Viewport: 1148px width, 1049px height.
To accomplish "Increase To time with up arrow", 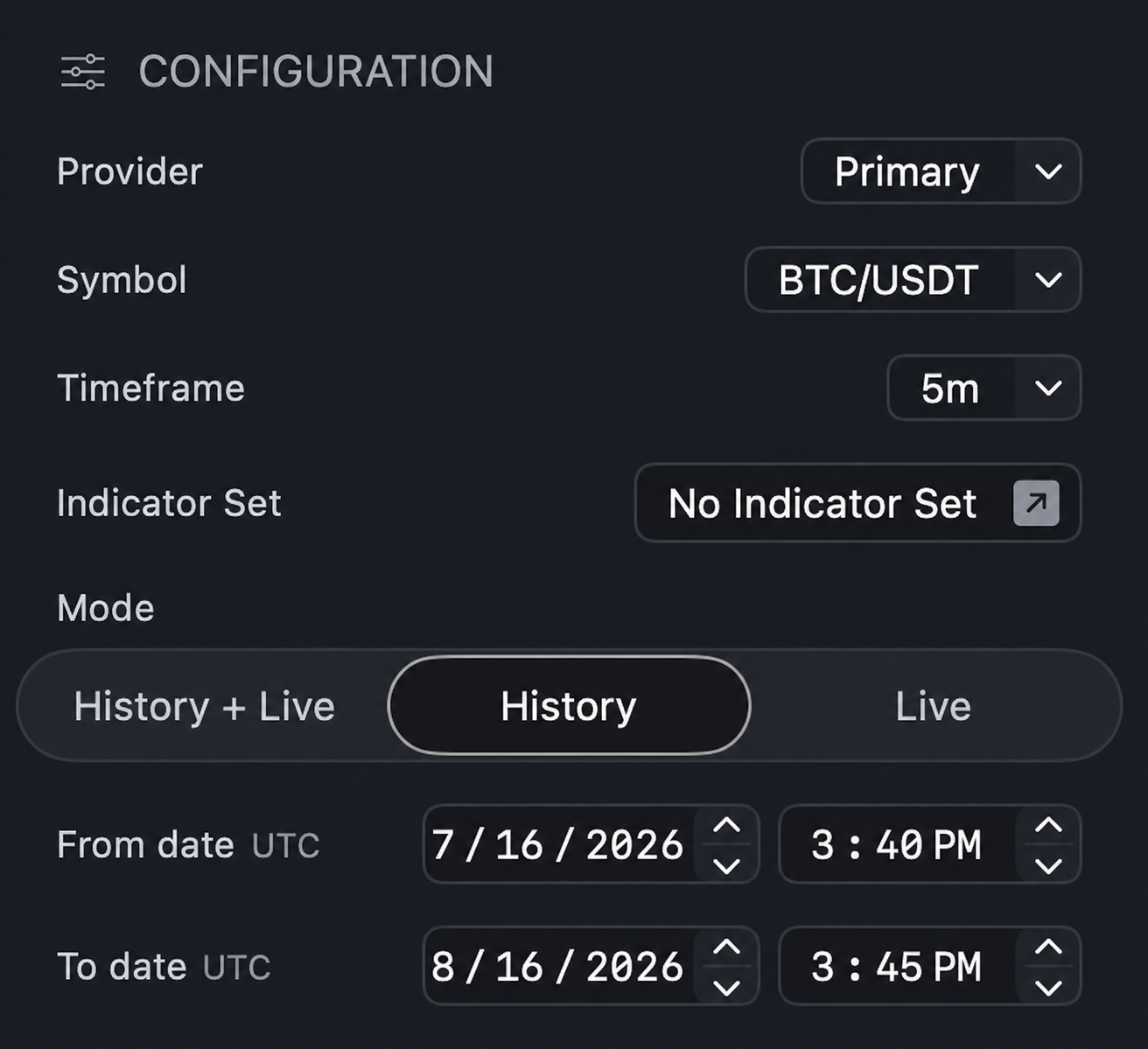I will 1048,948.
